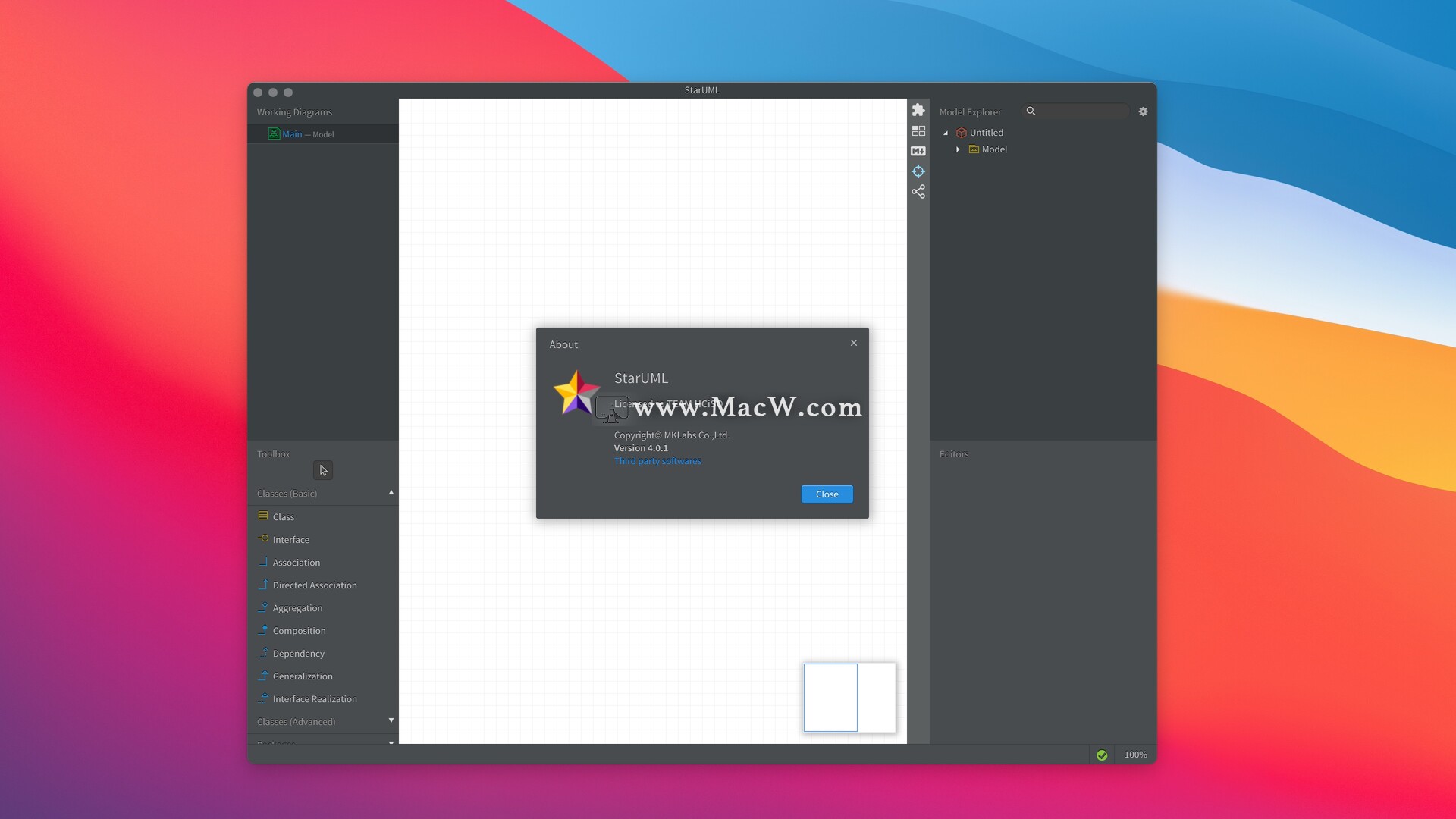
Task: Expand the Untitled project node
Action: click(944, 132)
